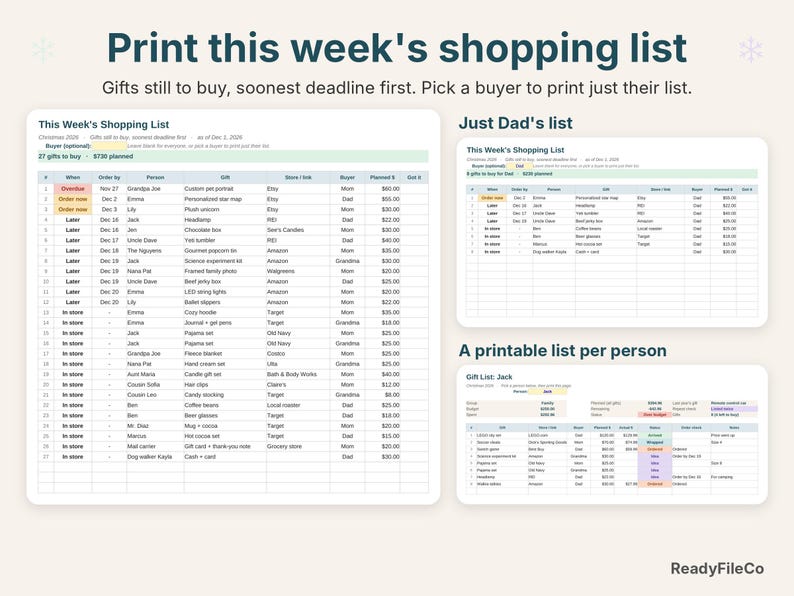The height and width of the screenshot is (596, 794).
Task: Click the Price went up note
Action: 734,435
